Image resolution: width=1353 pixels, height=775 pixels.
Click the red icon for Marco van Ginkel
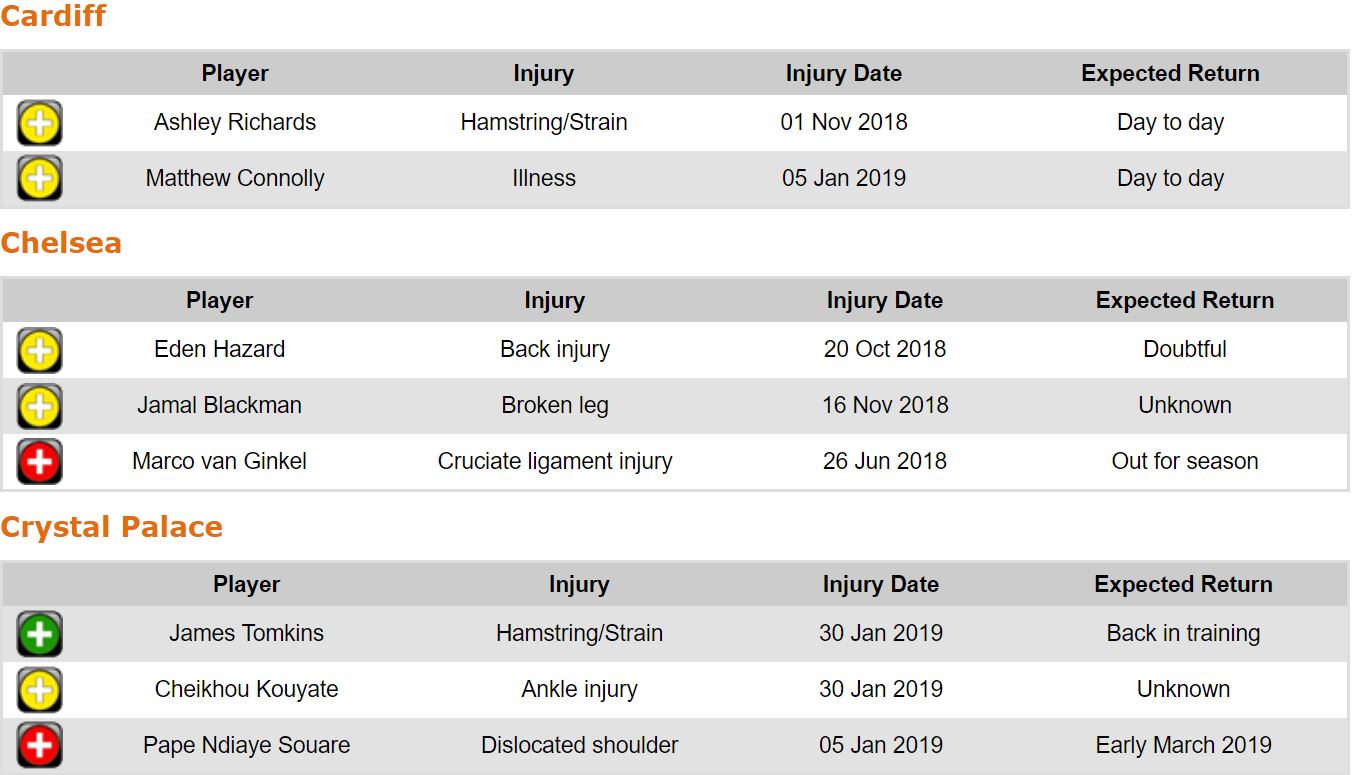[x=40, y=462]
